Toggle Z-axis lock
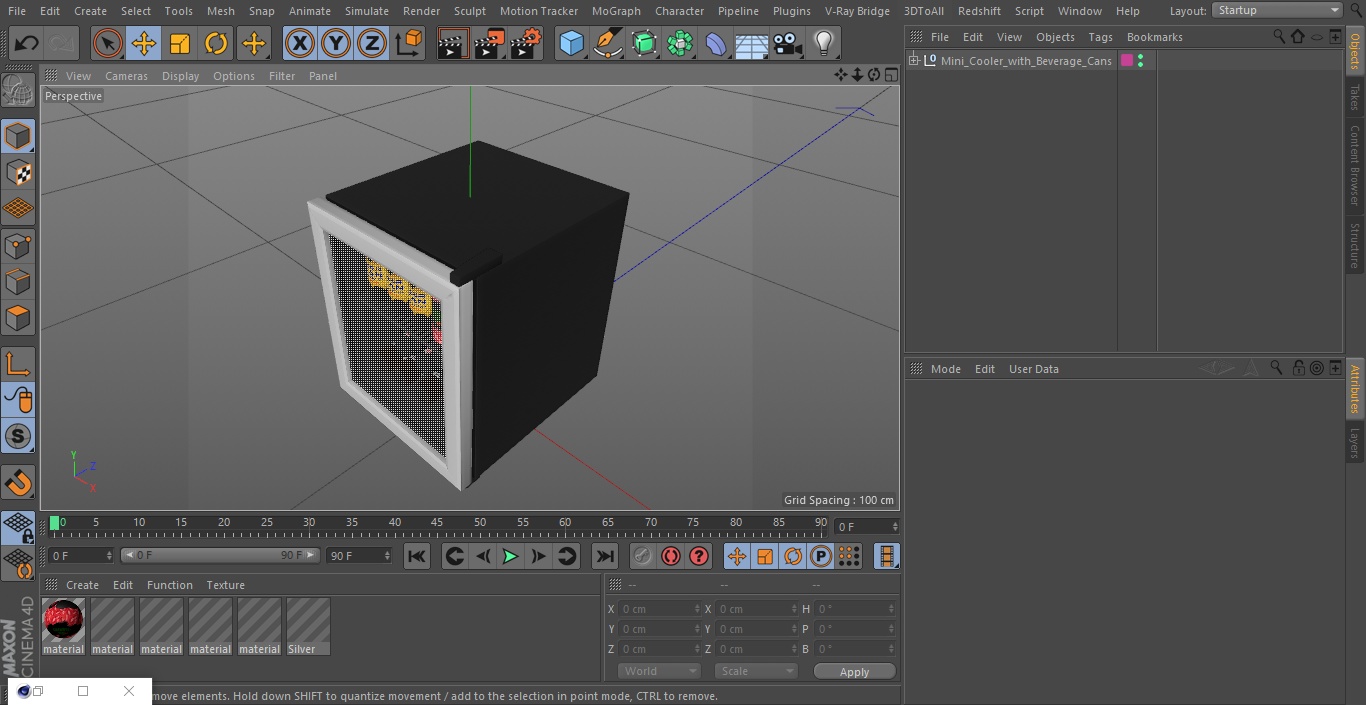 (x=372, y=43)
